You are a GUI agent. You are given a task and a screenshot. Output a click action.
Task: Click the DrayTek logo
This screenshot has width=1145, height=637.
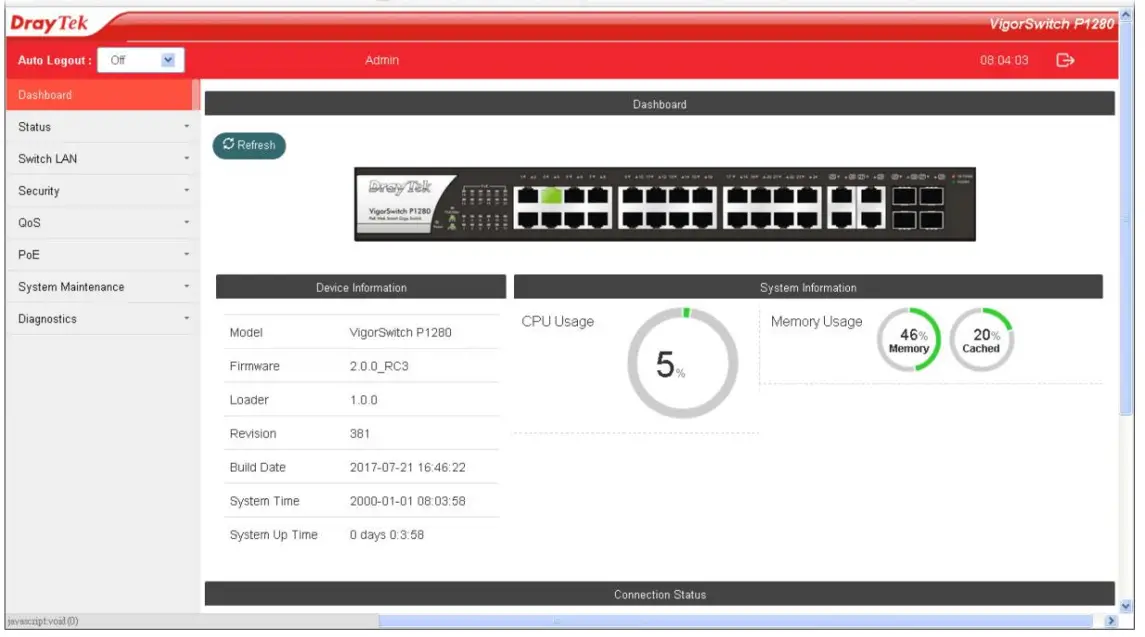pos(49,23)
